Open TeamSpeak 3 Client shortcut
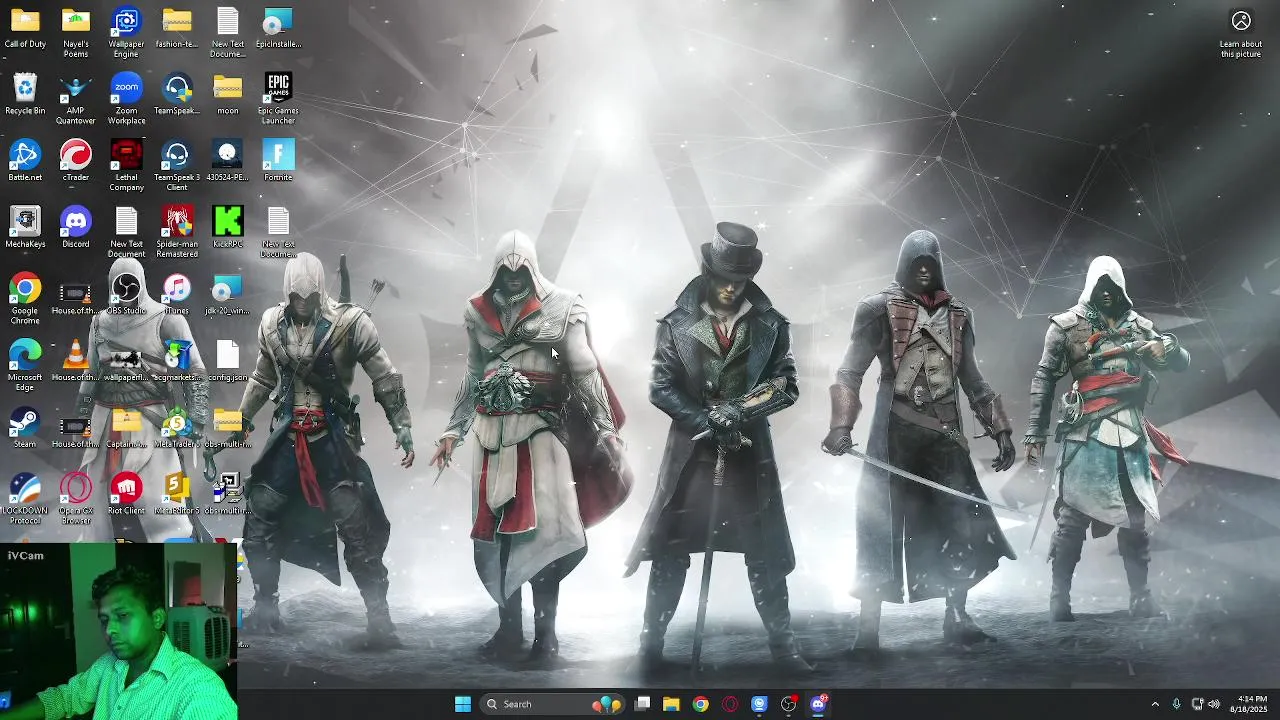The image size is (1280, 720). (177, 165)
